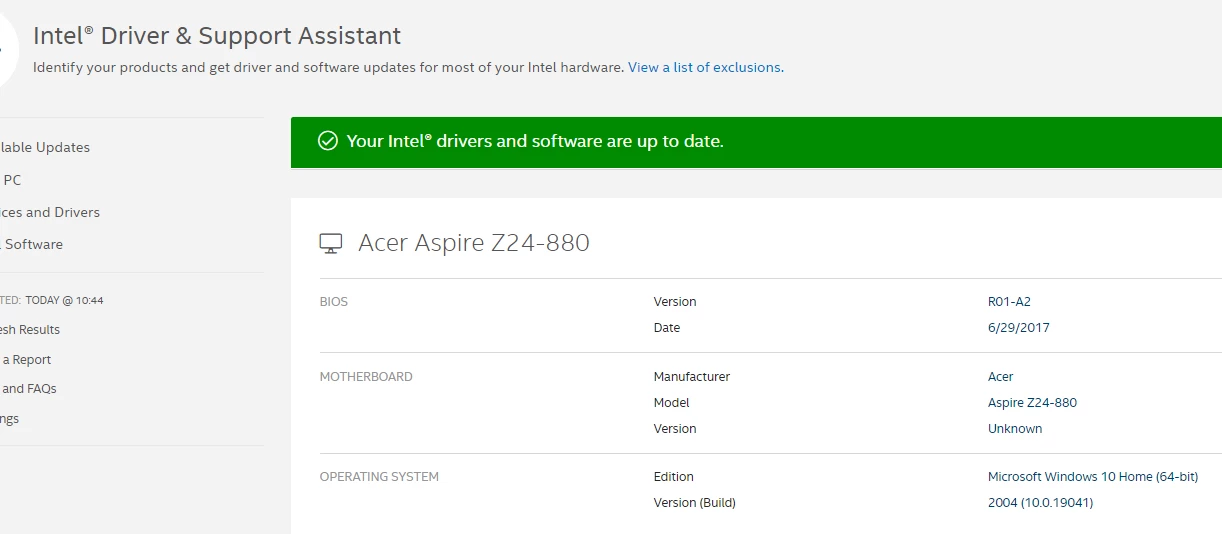Choose the Save a Report option
The width and height of the screenshot is (1222, 534).
26,359
